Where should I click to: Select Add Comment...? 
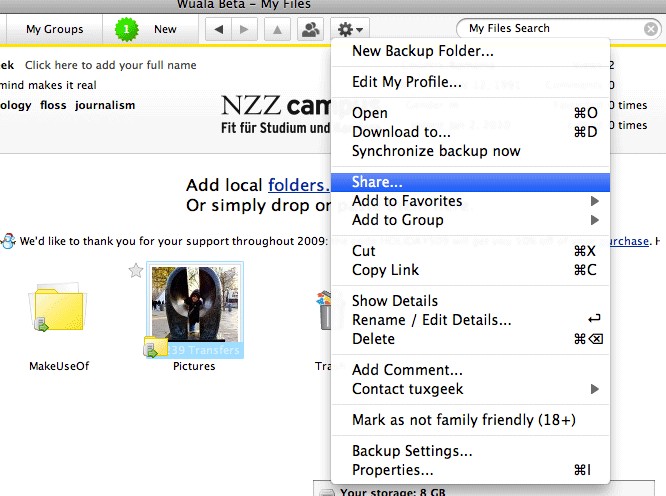470,370
